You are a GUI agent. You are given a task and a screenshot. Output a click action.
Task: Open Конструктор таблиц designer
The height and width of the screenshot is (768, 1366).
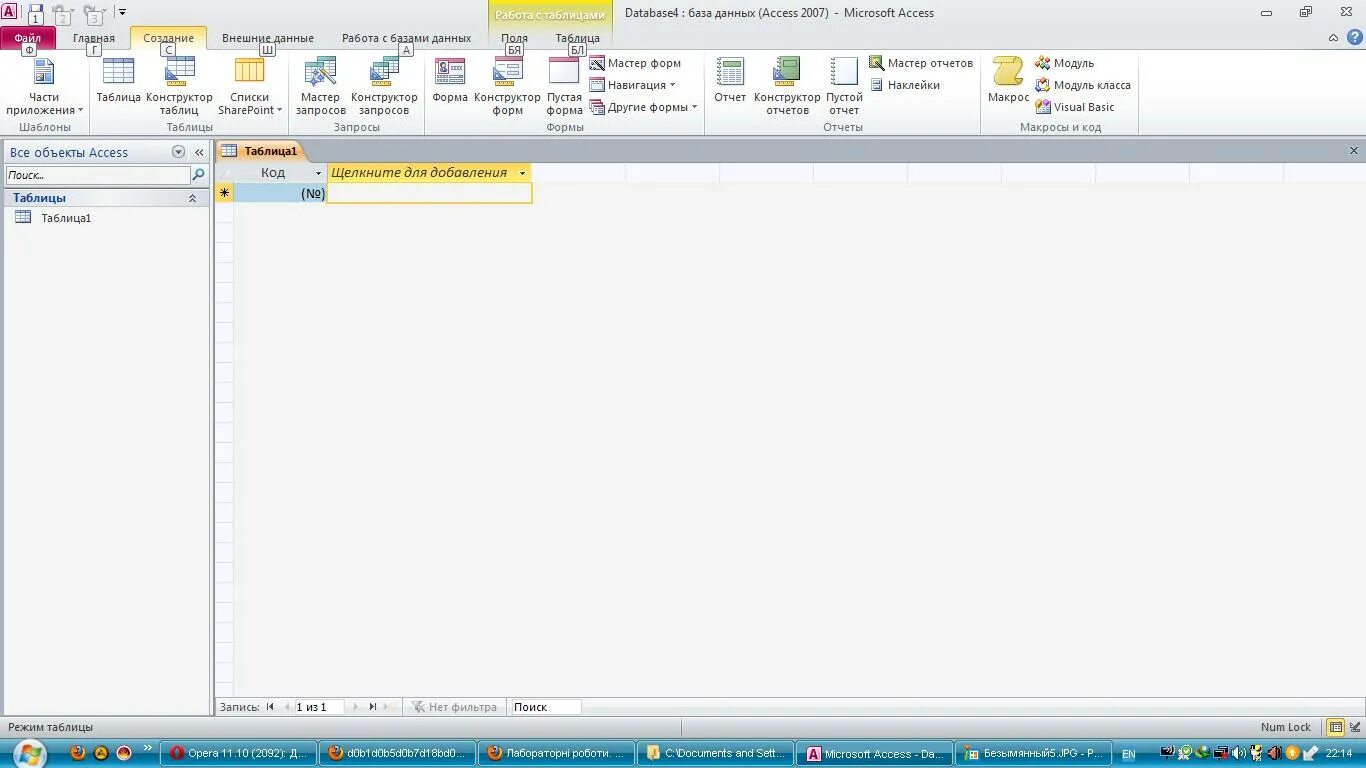(180, 87)
